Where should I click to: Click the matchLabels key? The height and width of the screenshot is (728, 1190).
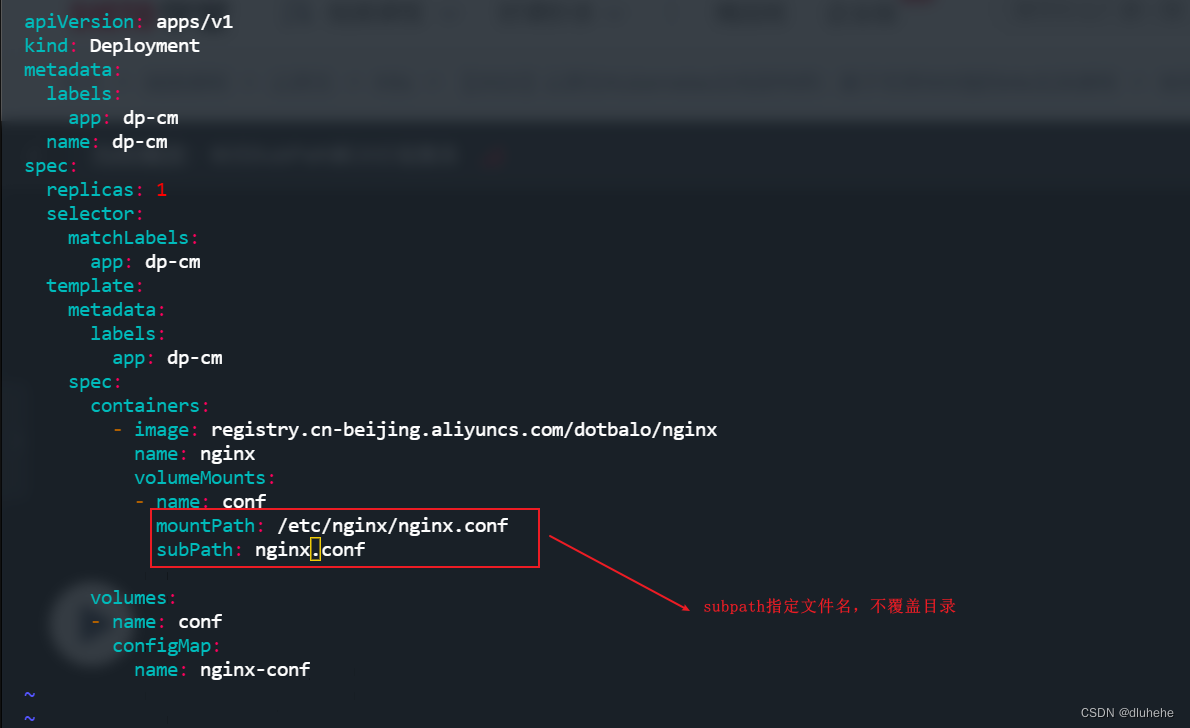pyautogui.click(x=128, y=238)
